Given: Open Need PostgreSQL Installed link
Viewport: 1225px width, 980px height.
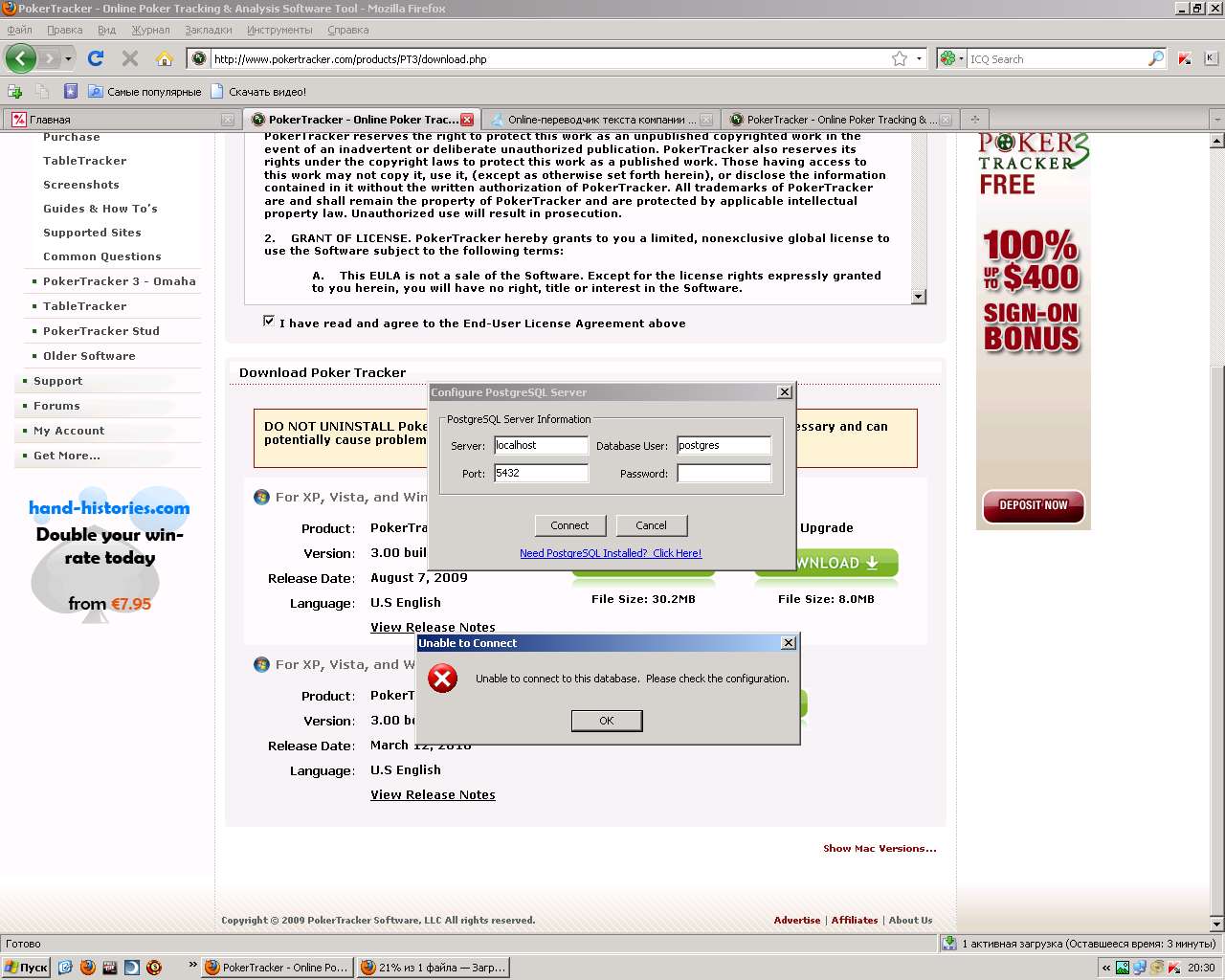Looking at the screenshot, I should tap(611, 553).
